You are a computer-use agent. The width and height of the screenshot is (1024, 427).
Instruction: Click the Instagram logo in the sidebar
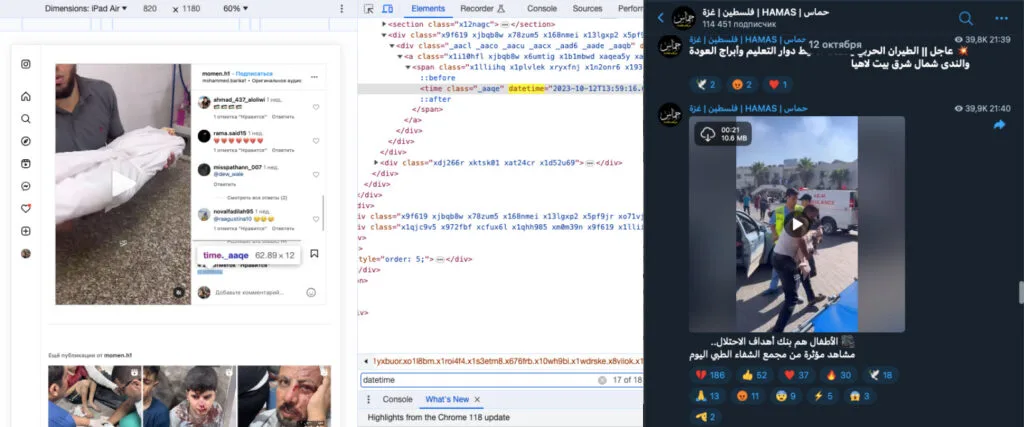click(x=26, y=65)
